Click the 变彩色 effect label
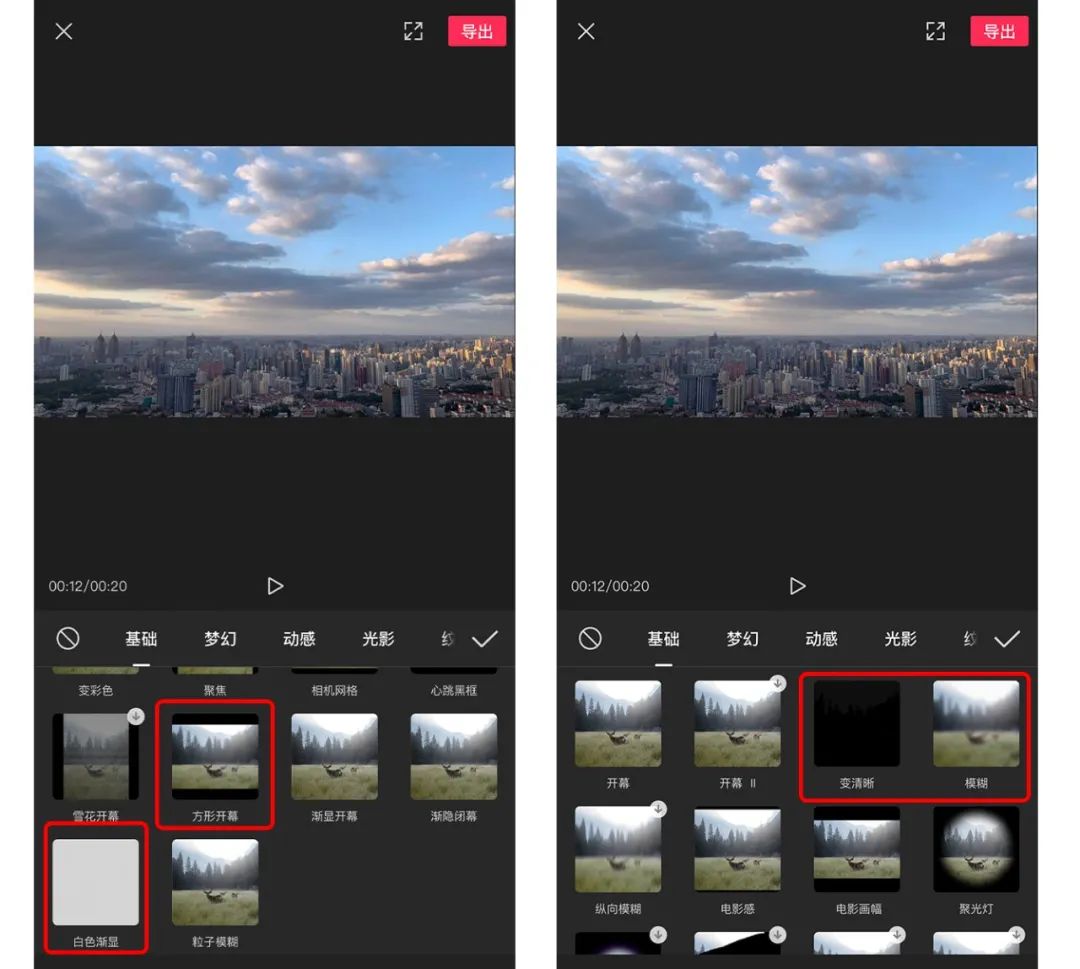 pos(96,690)
